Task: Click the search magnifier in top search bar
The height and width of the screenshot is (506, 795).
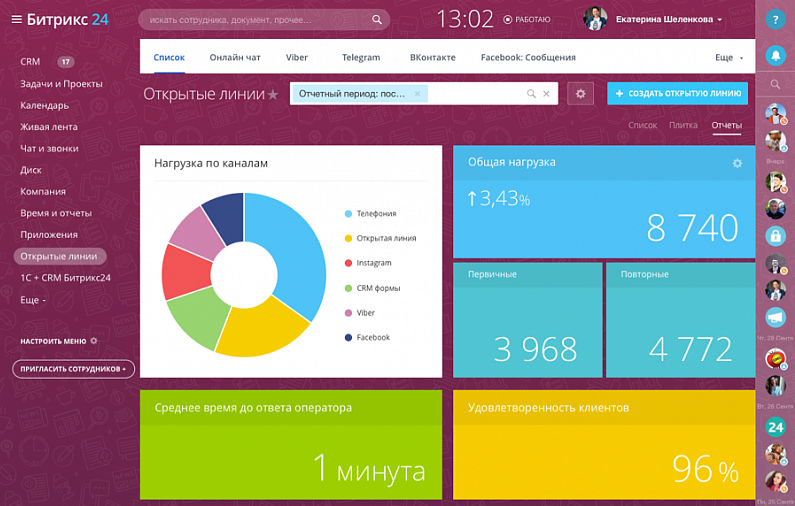Action: 377,19
